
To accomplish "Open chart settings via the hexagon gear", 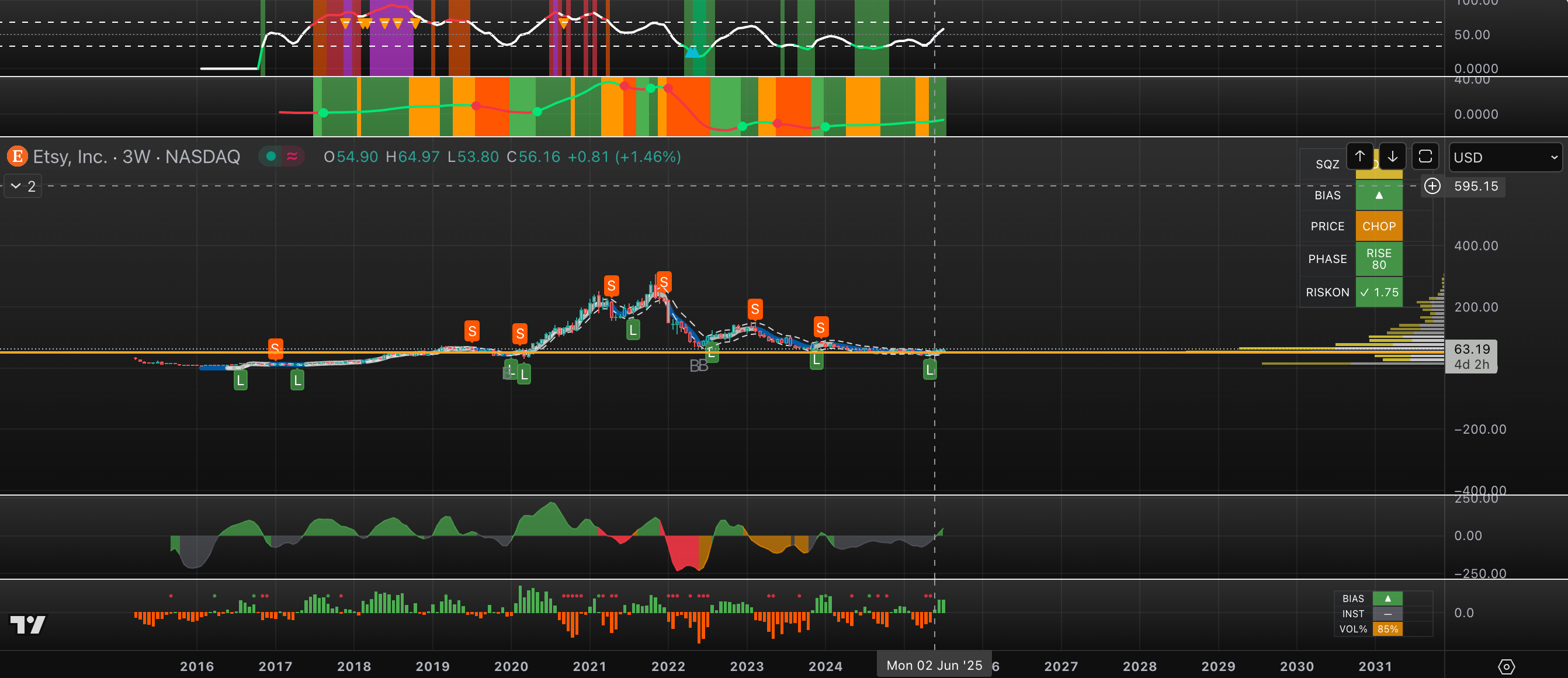I will point(1506,666).
